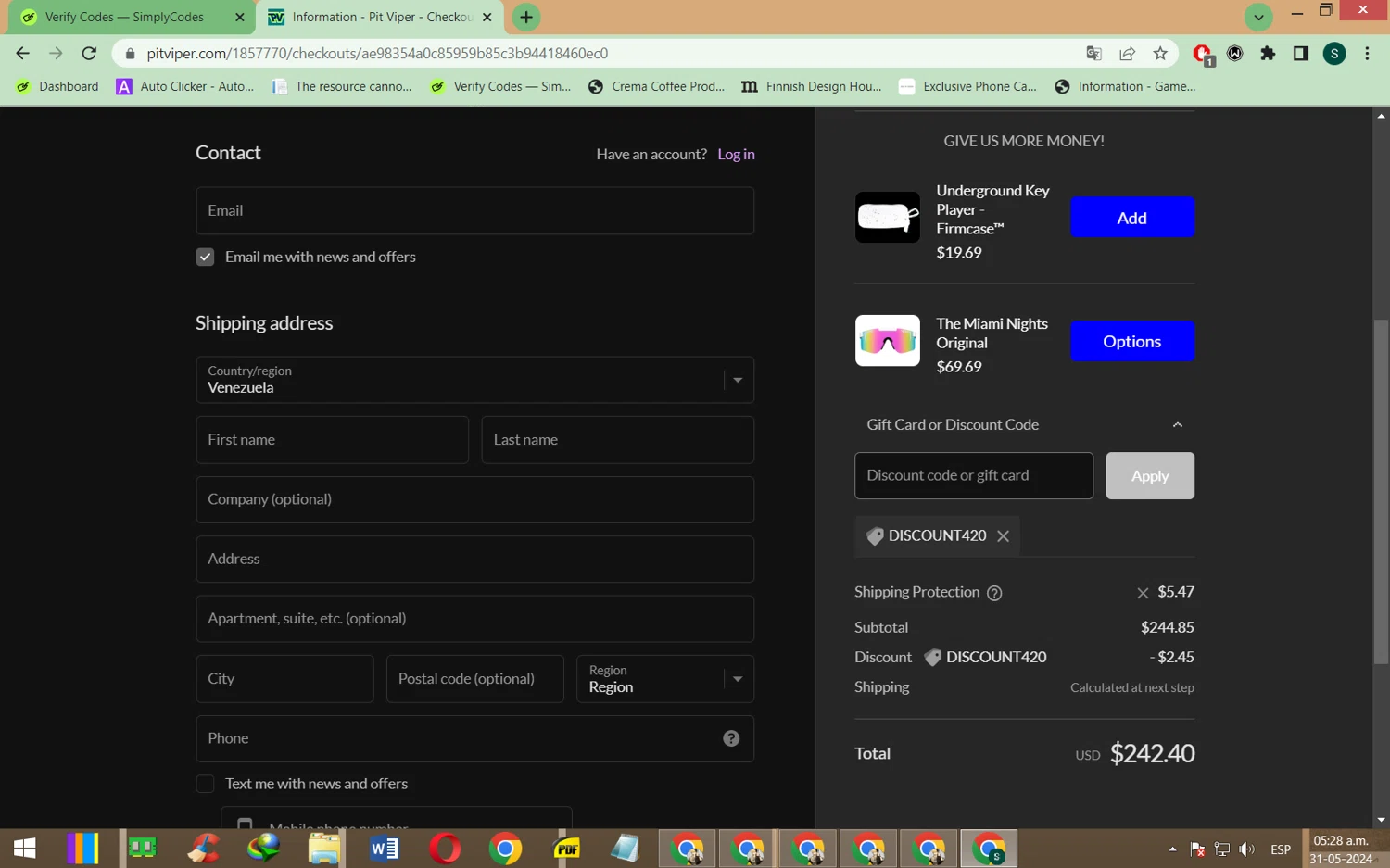Image resolution: width=1390 pixels, height=868 pixels.
Task: Add Underground Key Player Firmcase to order
Action: [x=1131, y=218]
